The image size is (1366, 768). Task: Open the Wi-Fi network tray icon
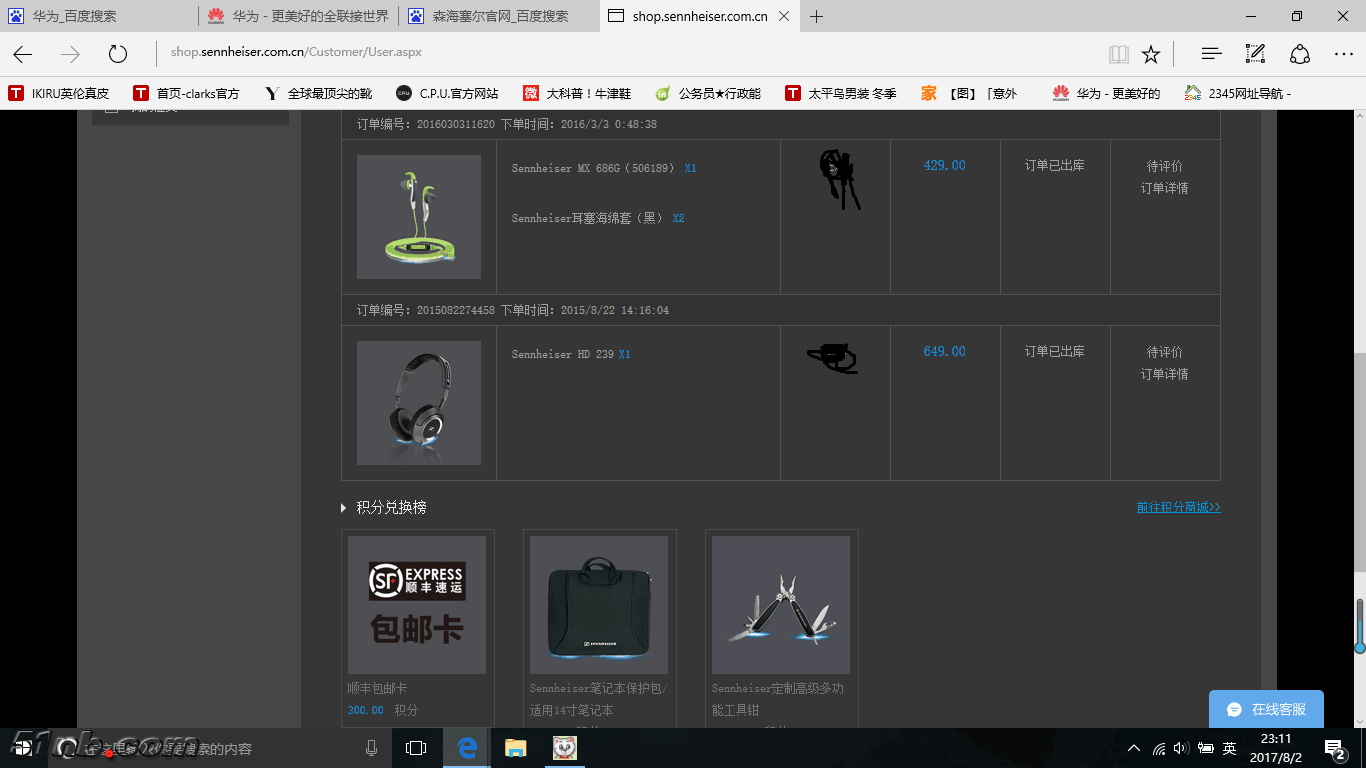pyautogui.click(x=1159, y=748)
